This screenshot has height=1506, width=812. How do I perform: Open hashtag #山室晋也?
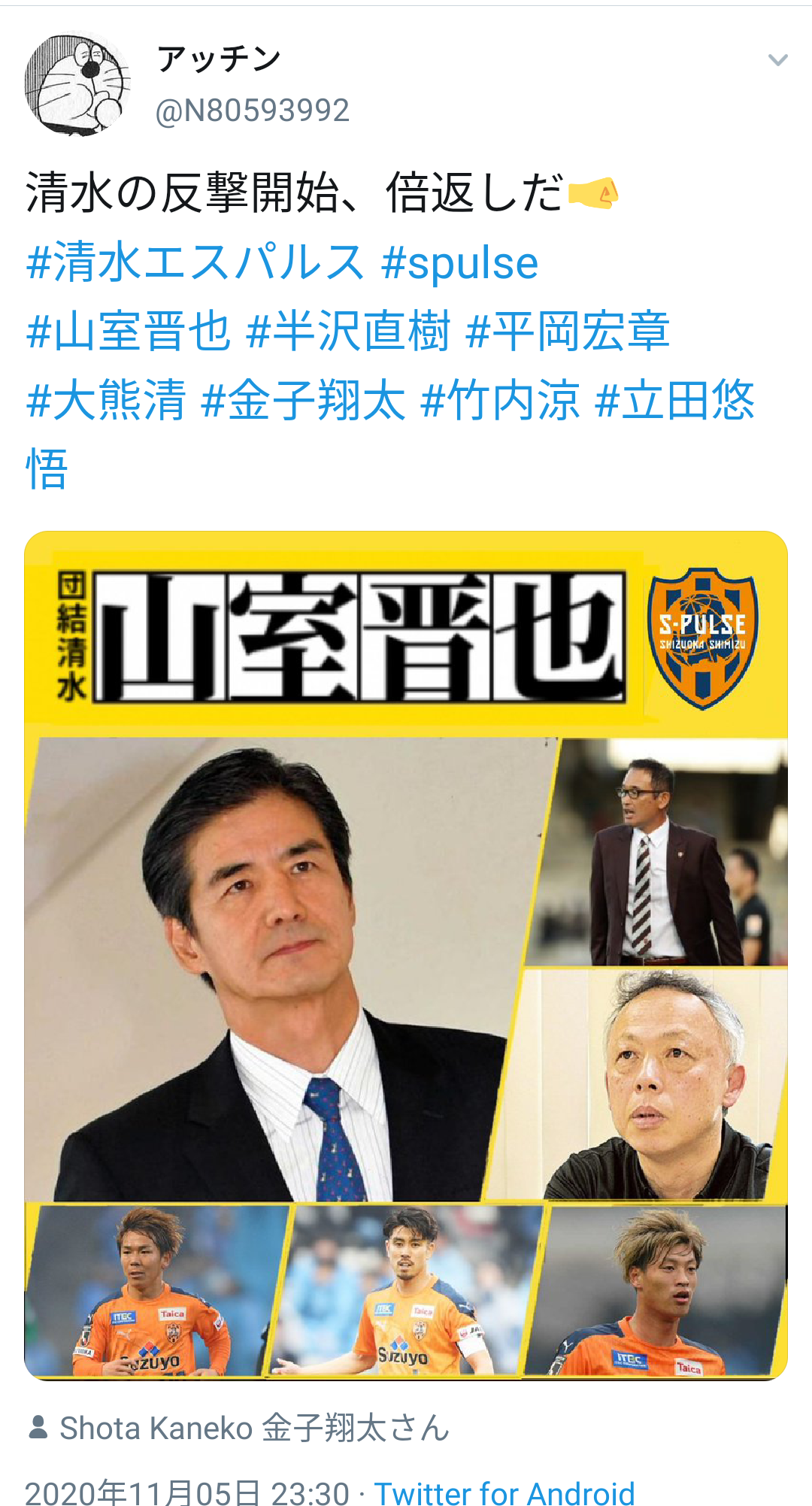pos(128,331)
